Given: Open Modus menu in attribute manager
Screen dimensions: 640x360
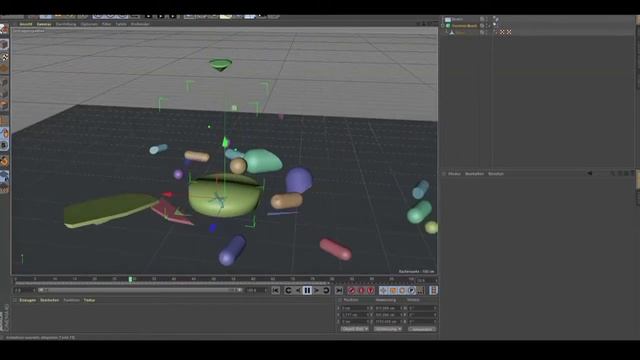Looking at the screenshot, I should (454, 174).
